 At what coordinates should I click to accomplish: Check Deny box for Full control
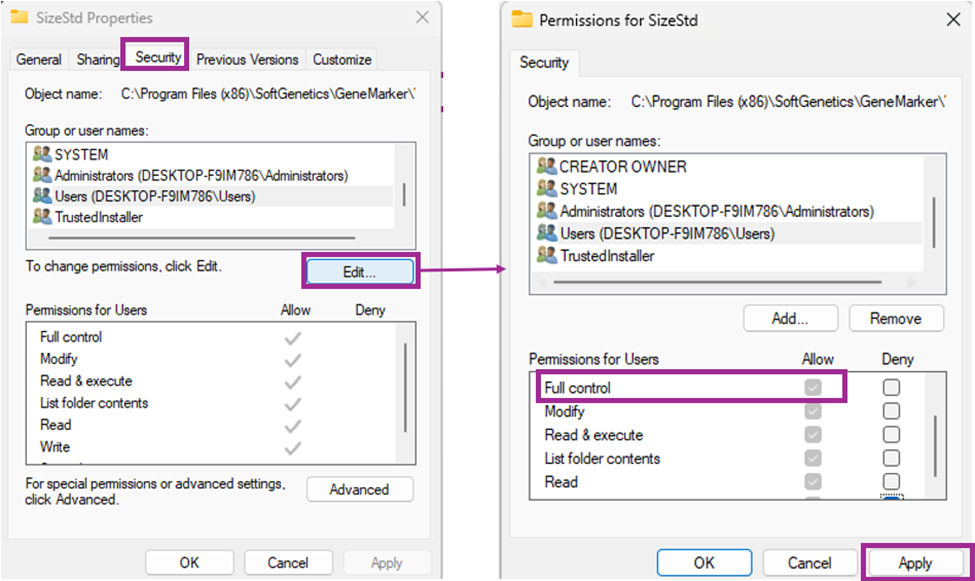point(891,387)
